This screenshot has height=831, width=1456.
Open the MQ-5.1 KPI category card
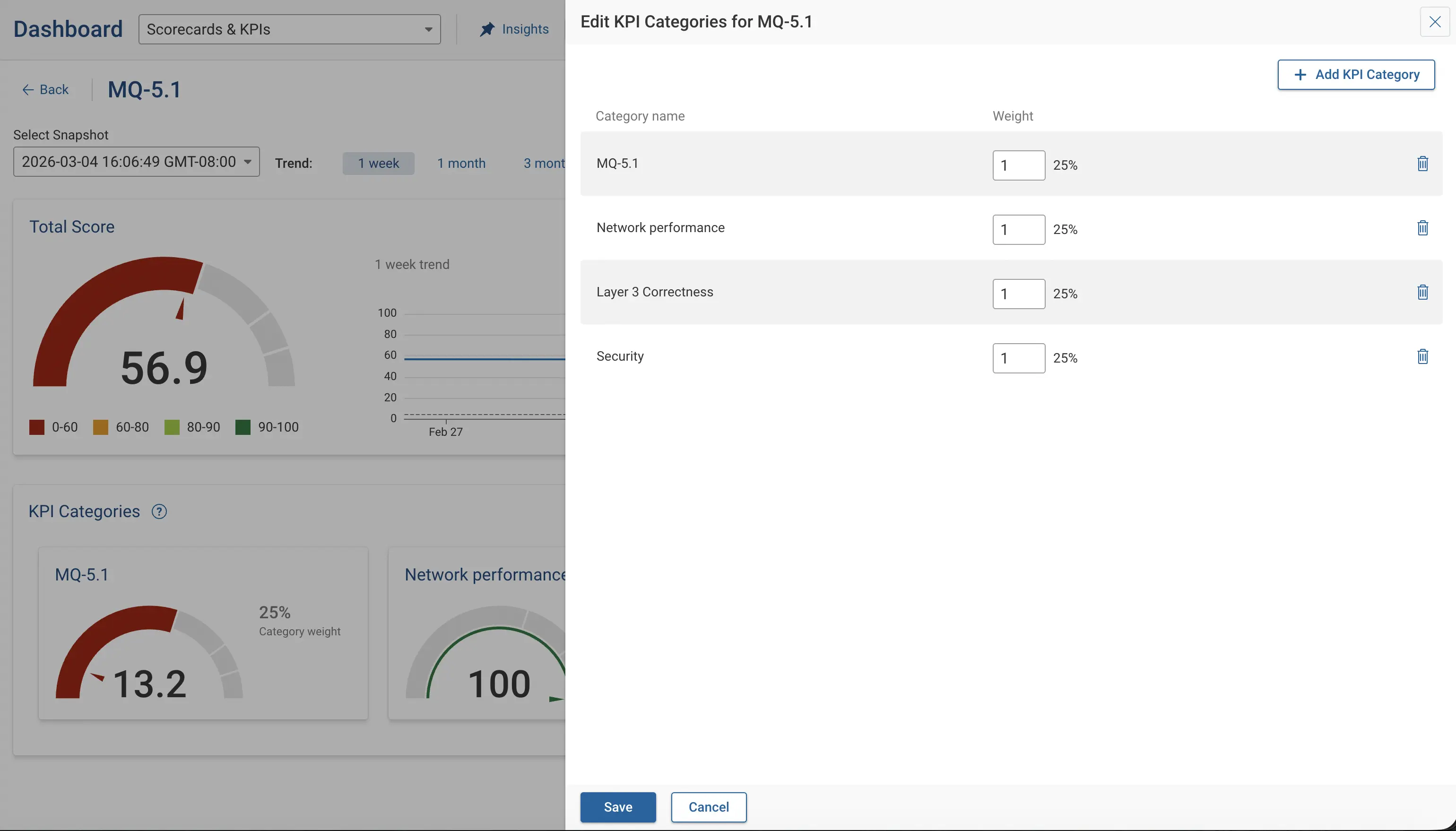(203, 633)
